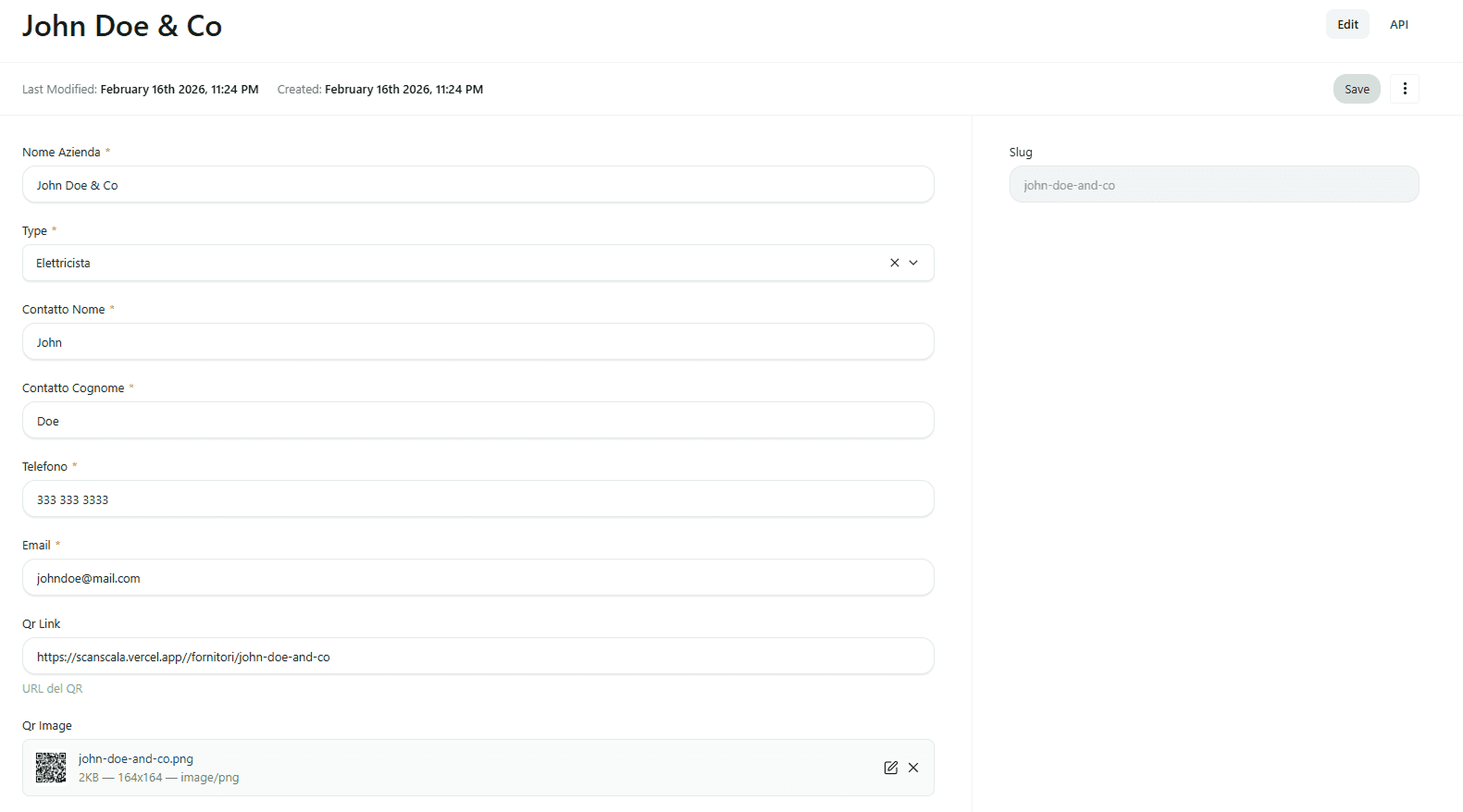Expand the Type dropdown chevron

tap(913, 263)
